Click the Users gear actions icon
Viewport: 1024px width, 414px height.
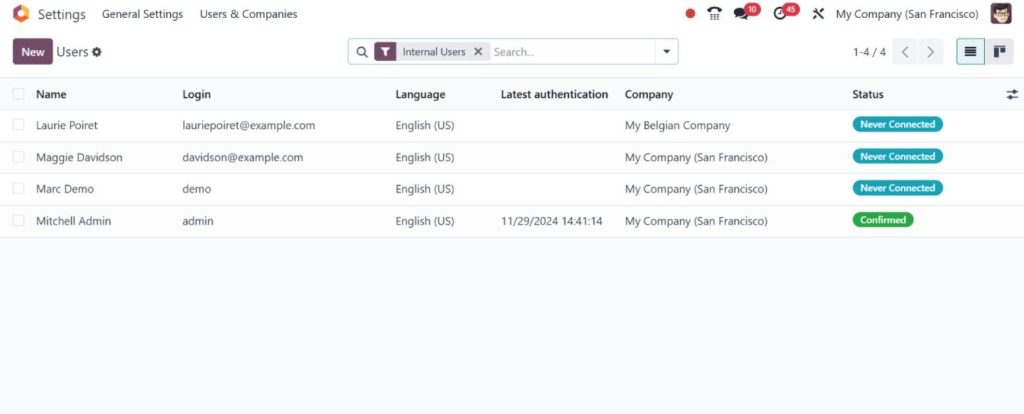(97, 52)
